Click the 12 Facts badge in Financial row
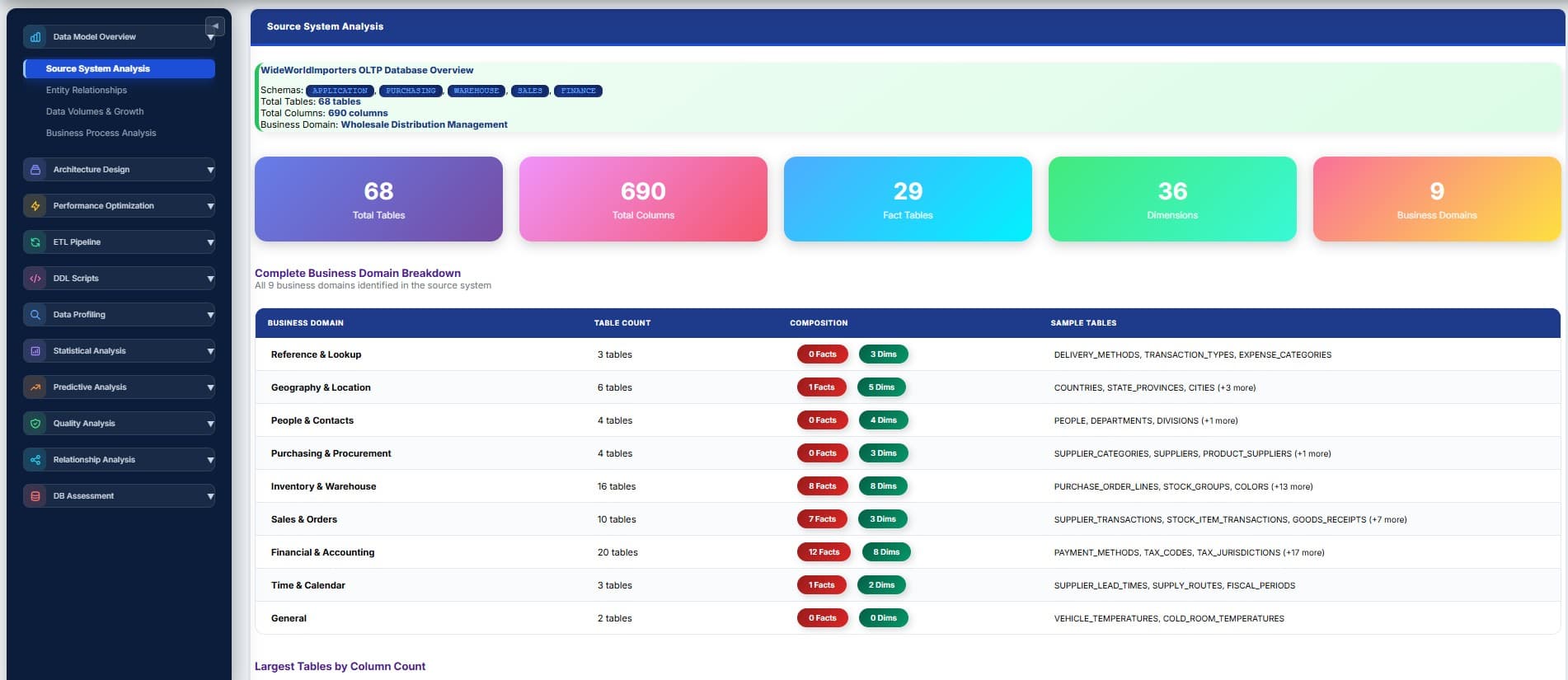The image size is (1568, 680). pyautogui.click(x=824, y=552)
